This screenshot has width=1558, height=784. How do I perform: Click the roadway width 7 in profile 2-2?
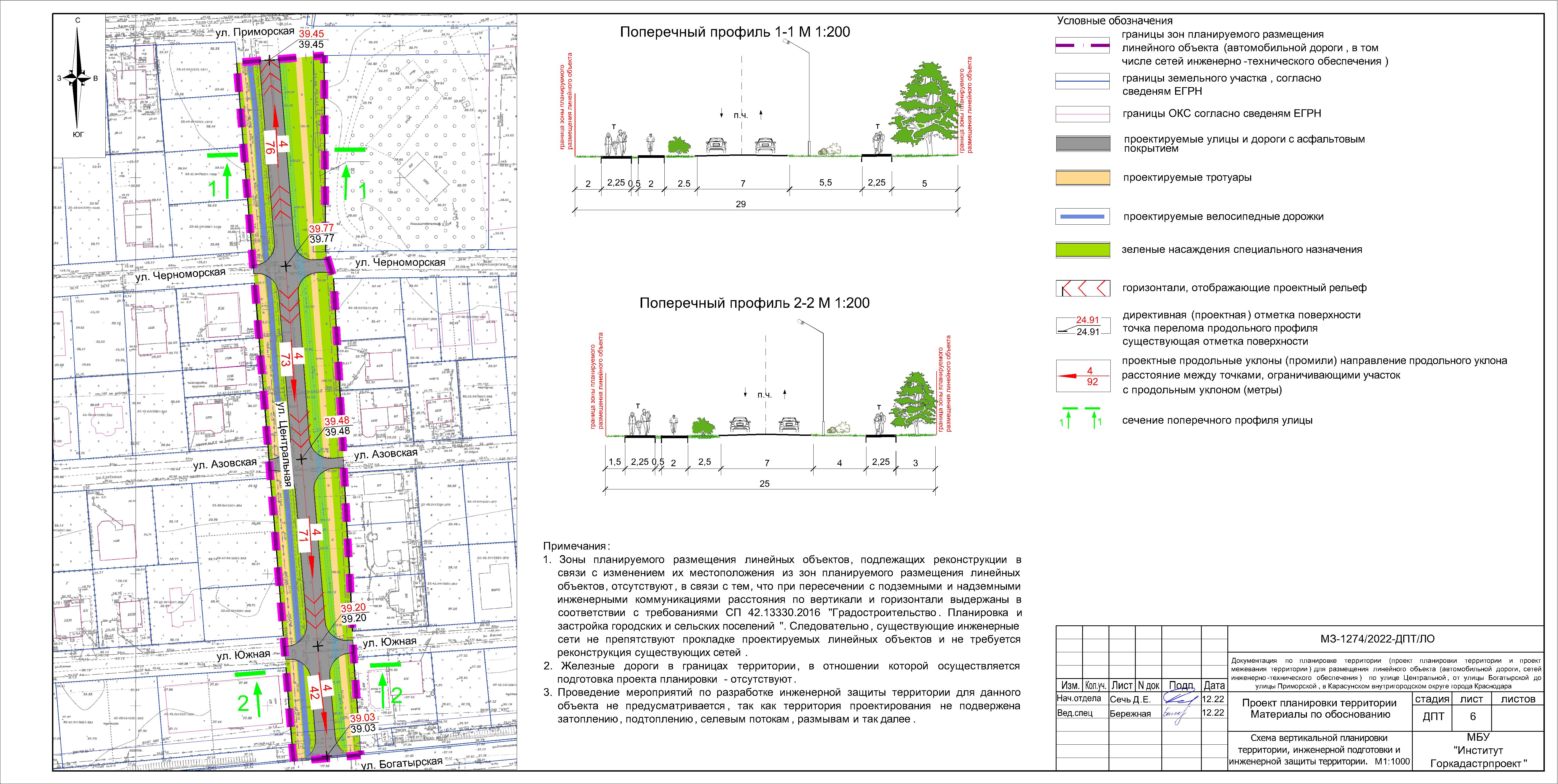coord(767,463)
